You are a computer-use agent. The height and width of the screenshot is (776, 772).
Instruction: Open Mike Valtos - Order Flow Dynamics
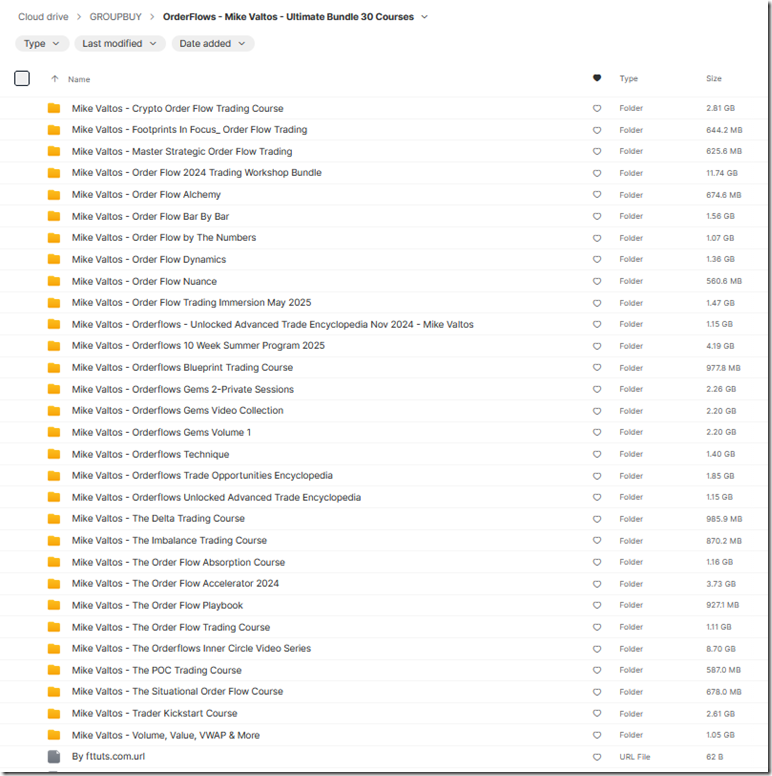(x=149, y=259)
